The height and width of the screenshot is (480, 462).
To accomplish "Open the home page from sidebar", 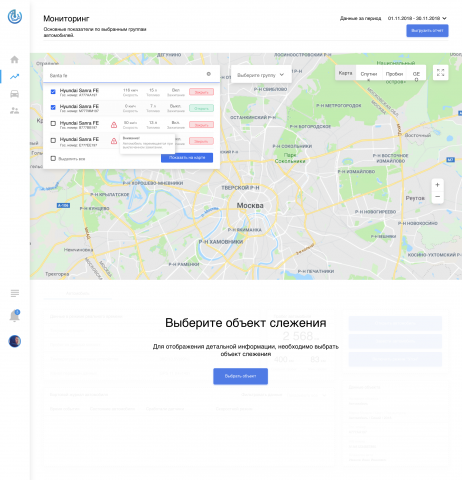I will 14,60.
